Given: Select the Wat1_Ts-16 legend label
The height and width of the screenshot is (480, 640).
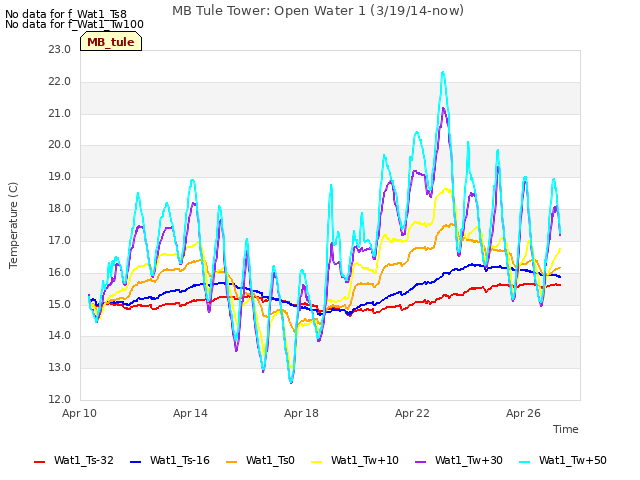Looking at the screenshot, I should point(180,460).
